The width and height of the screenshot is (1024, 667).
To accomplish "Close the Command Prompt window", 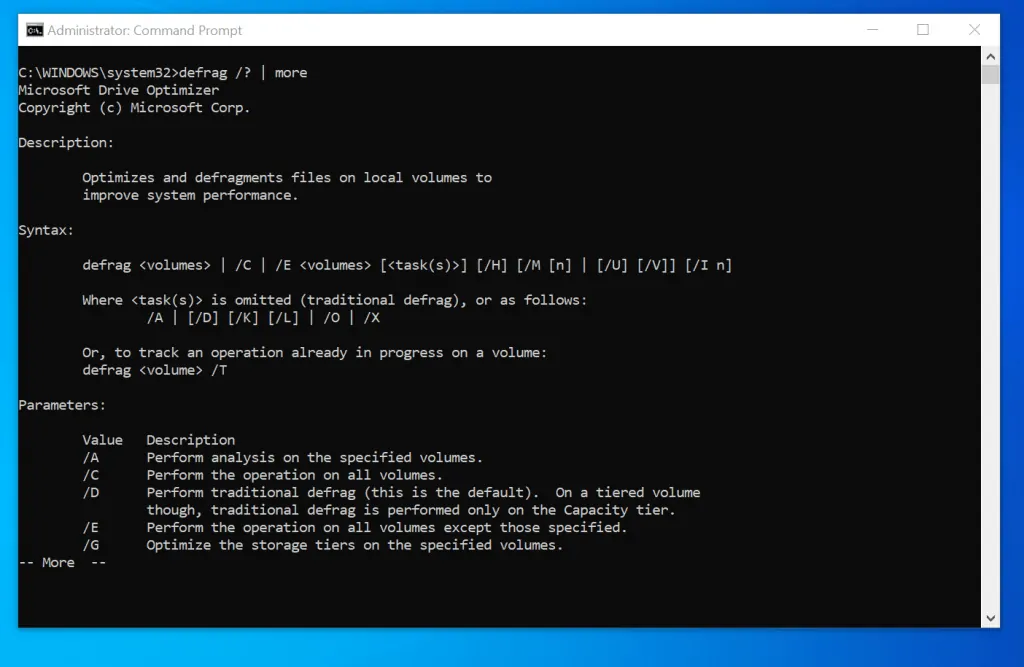I will (975, 30).
